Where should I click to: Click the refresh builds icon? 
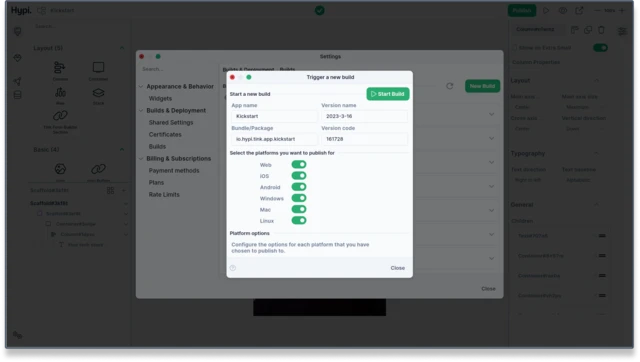click(449, 86)
